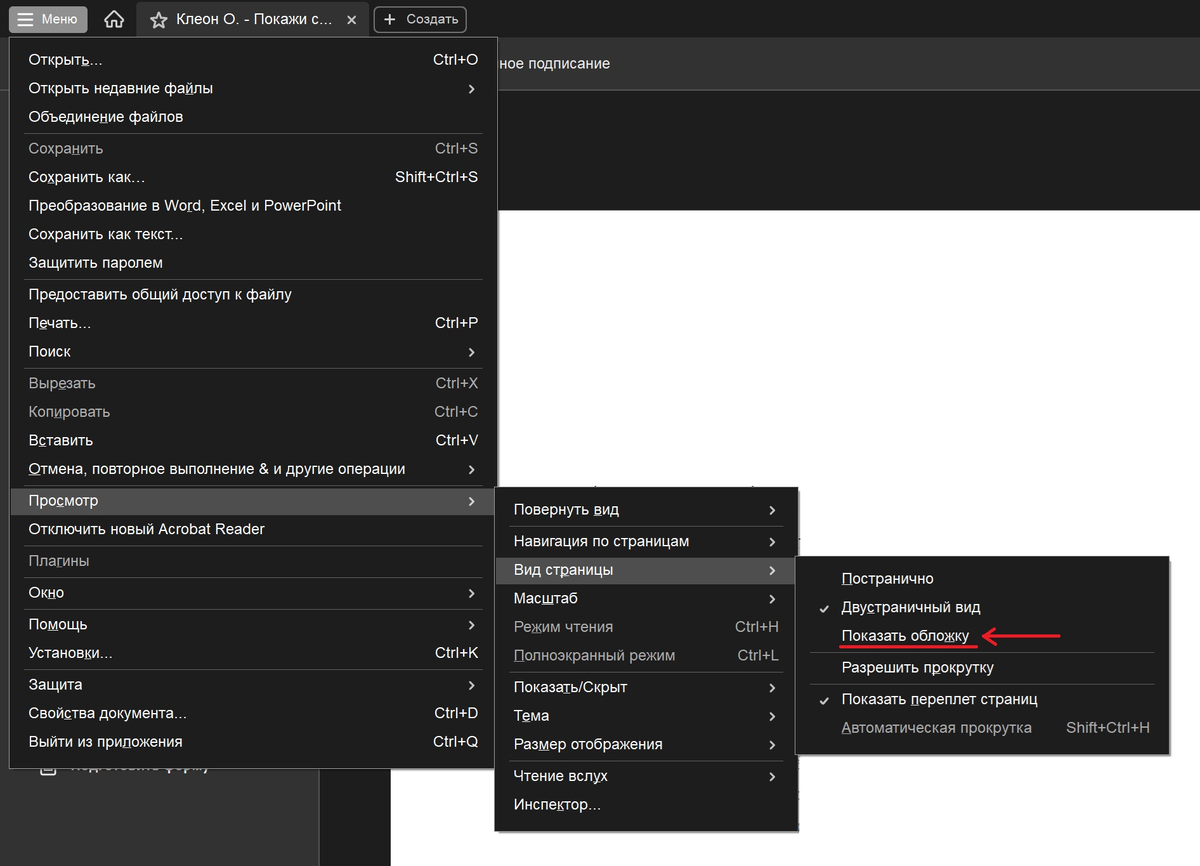Expand Показать/Скрыт submenu
Screen dimensions: 1200x866
coord(647,688)
